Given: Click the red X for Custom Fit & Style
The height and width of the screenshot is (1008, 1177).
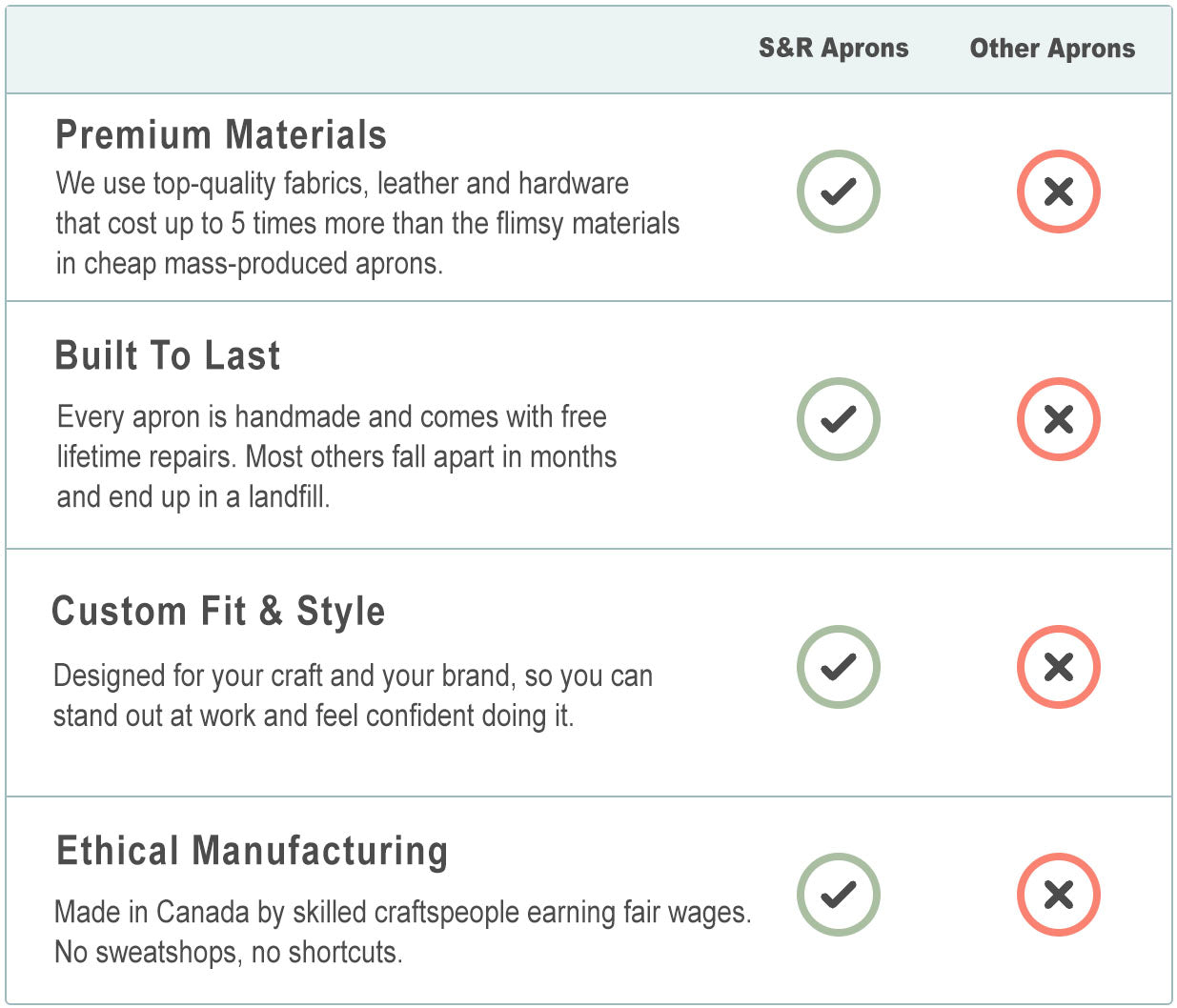Looking at the screenshot, I should [x=1058, y=666].
